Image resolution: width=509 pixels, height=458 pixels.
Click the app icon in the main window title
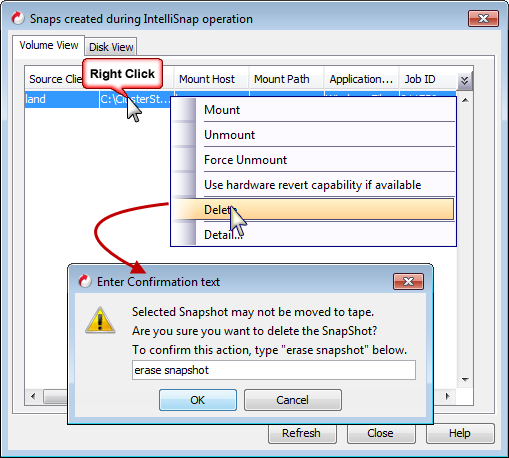[x=18, y=18]
